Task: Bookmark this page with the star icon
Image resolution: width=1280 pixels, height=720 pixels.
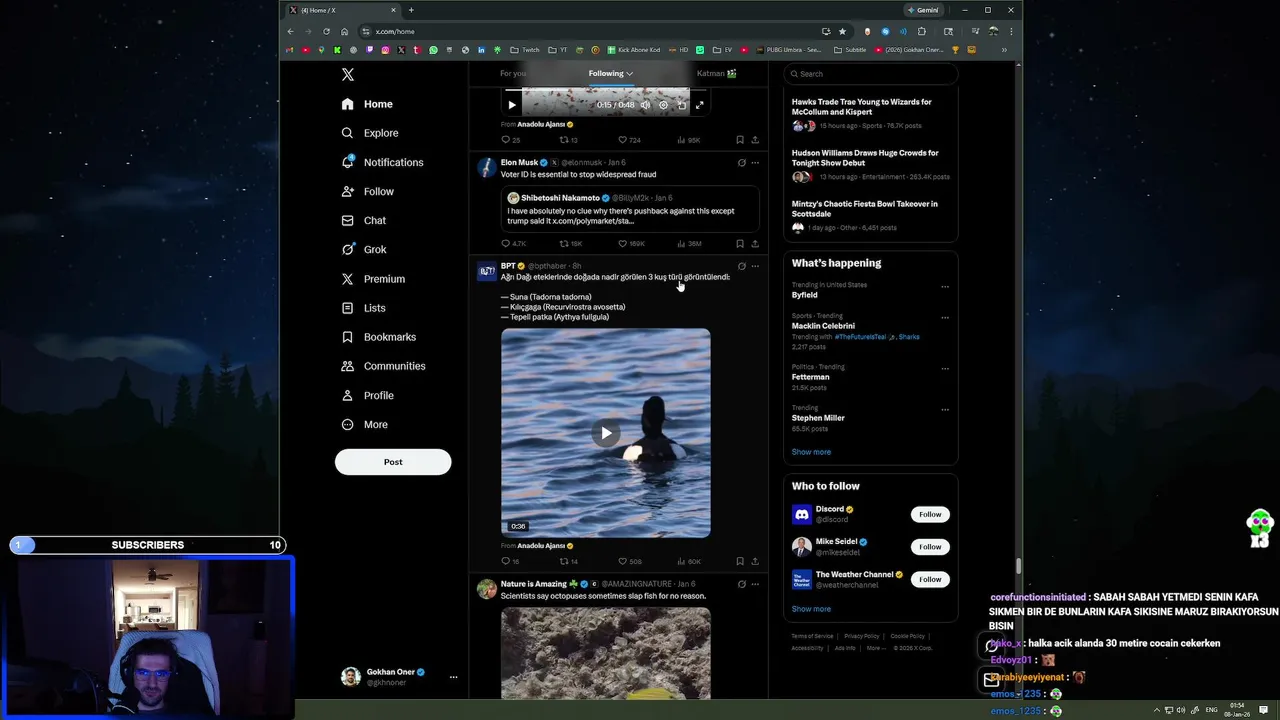Action: click(842, 31)
